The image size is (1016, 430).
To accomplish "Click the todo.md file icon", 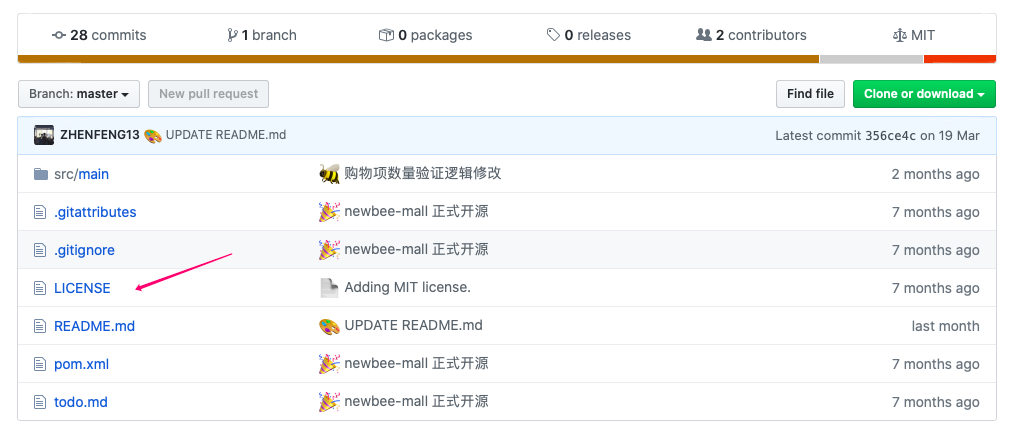I will point(41,402).
